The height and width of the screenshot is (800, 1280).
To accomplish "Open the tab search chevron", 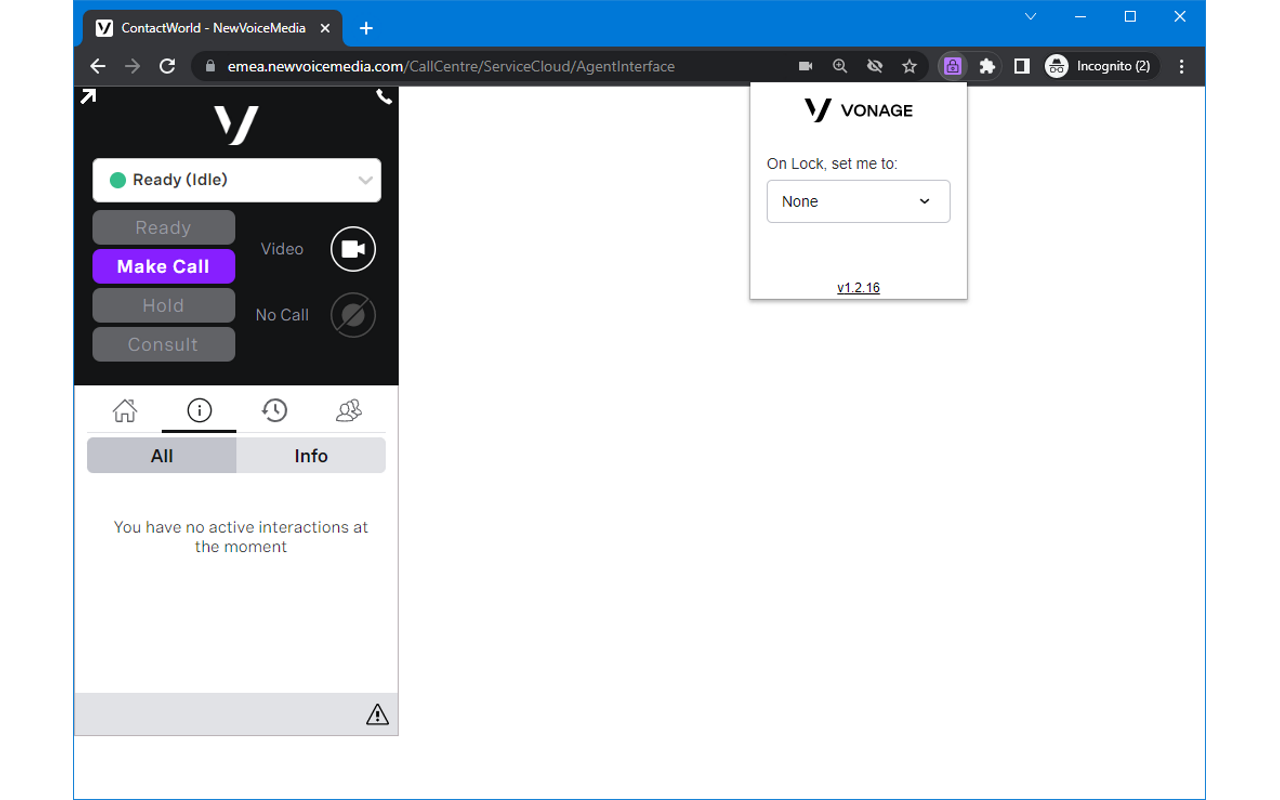I will pyautogui.click(x=1031, y=17).
